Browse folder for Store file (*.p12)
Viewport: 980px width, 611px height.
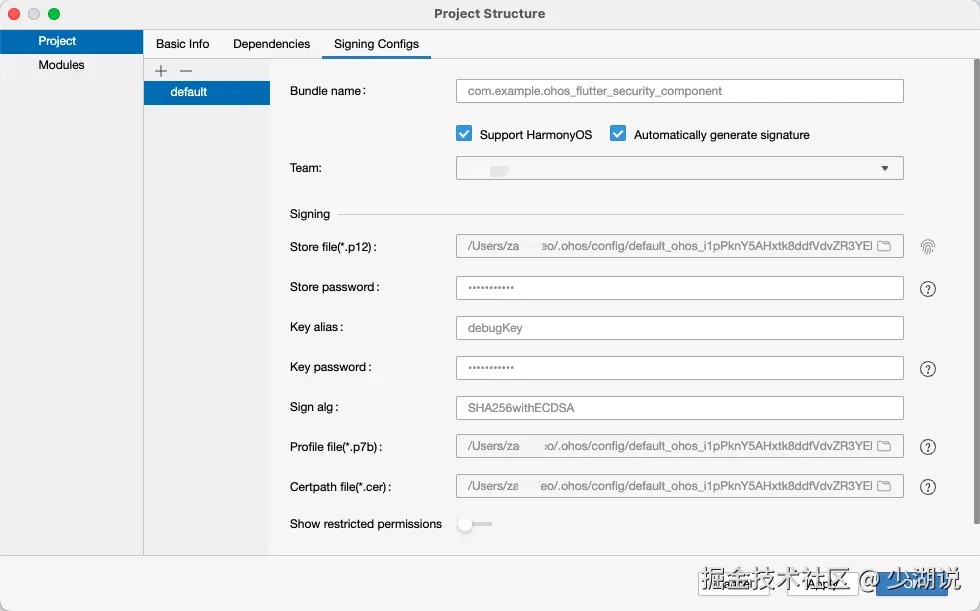tap(884, 247)
